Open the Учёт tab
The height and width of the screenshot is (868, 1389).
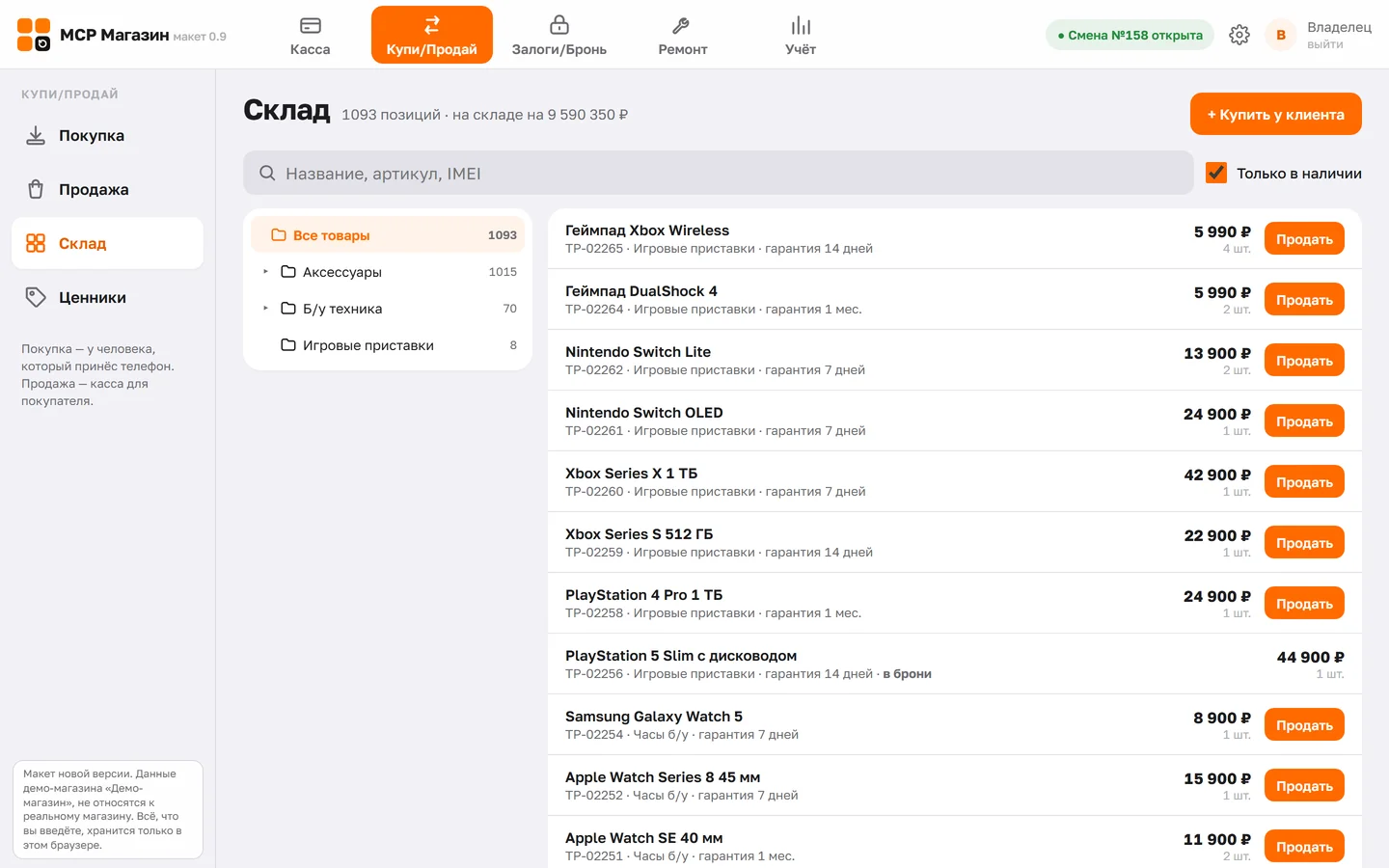pos(801,35)
